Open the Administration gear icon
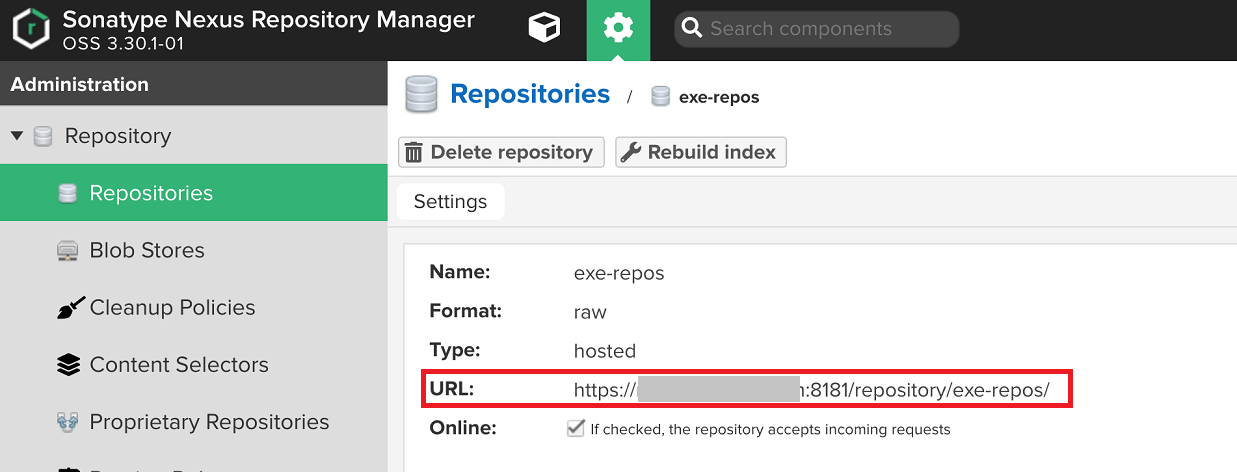Image resolution: width=1237 pixels, height=472 pixels. coord(618,29)
